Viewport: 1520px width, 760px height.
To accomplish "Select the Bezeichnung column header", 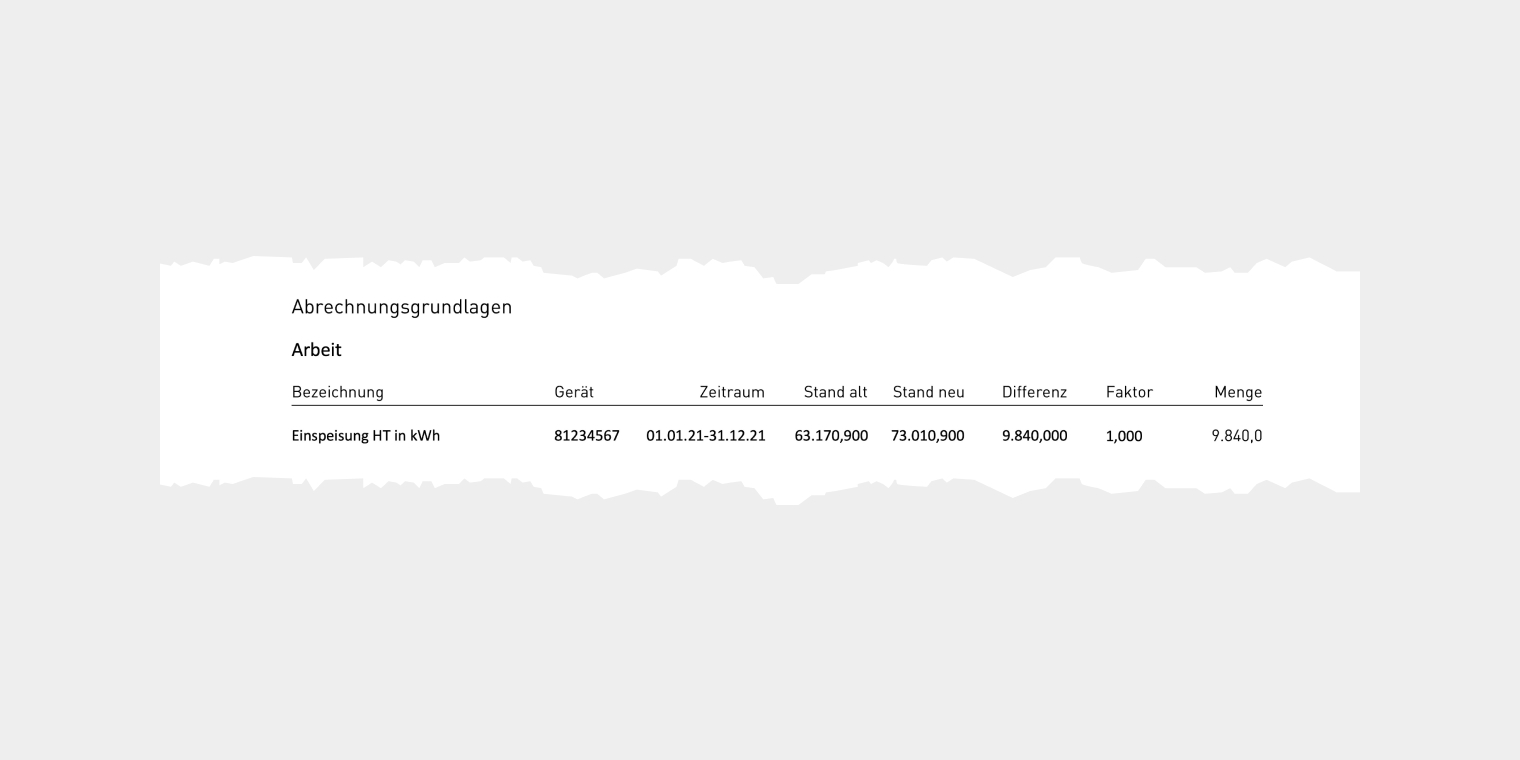I will pyautogui.click(x=337, y=392).
